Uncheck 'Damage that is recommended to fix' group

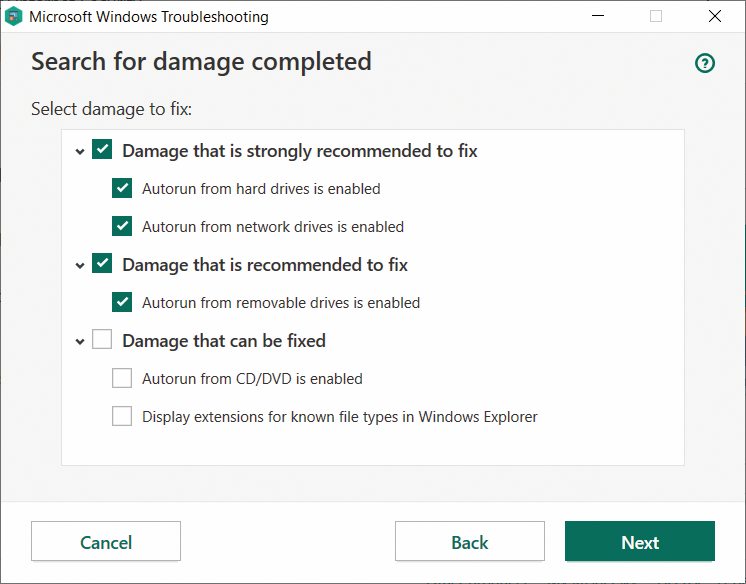pos(102,263)
